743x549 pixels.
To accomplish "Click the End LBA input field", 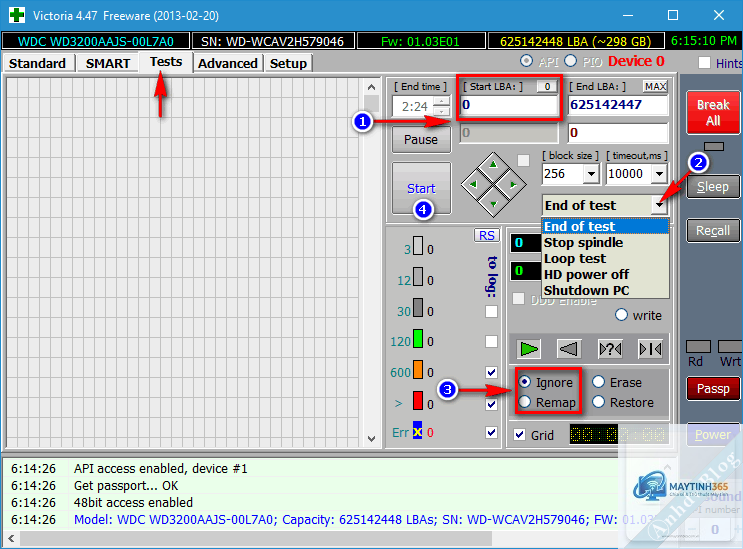I will point(618,105).
